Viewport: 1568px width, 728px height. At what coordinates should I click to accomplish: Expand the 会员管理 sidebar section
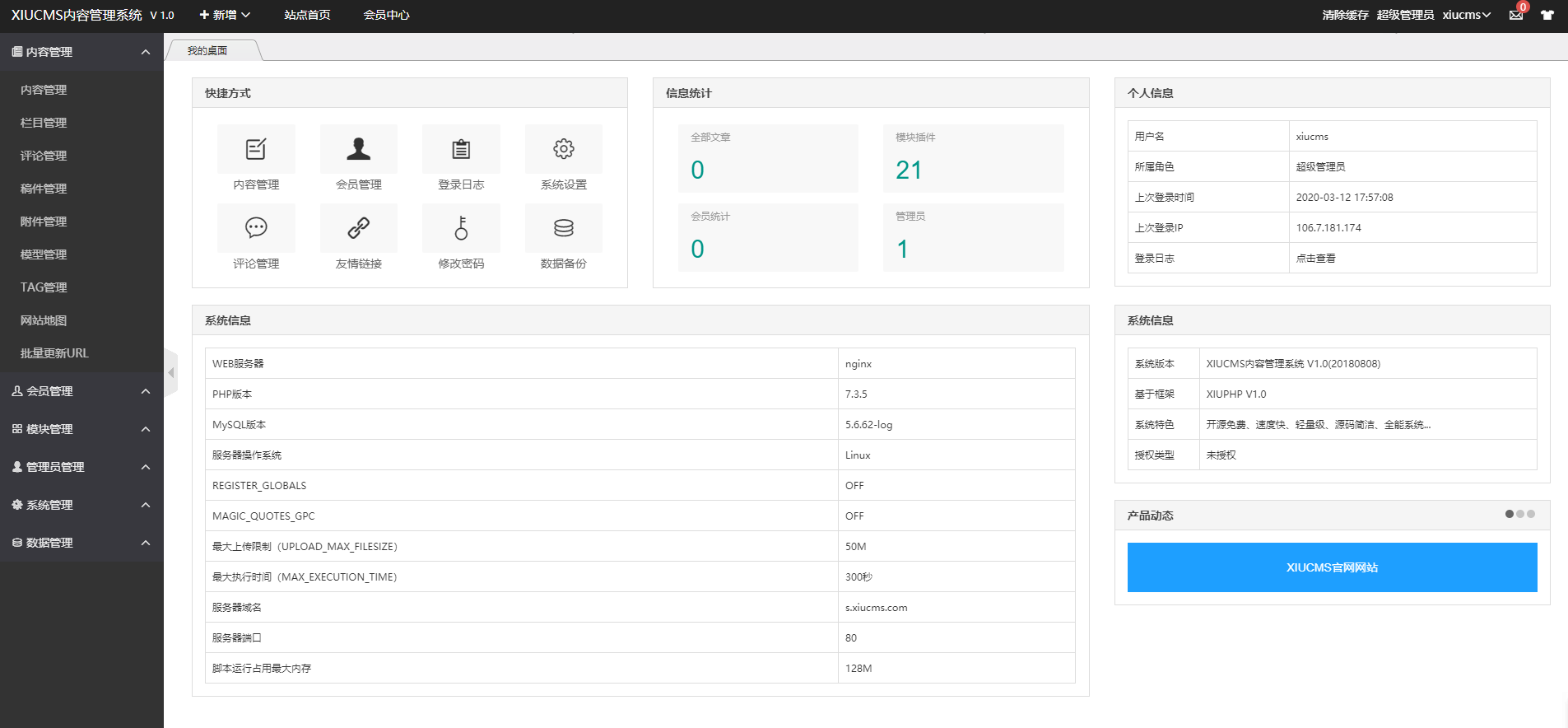click(x=81, y=391)
